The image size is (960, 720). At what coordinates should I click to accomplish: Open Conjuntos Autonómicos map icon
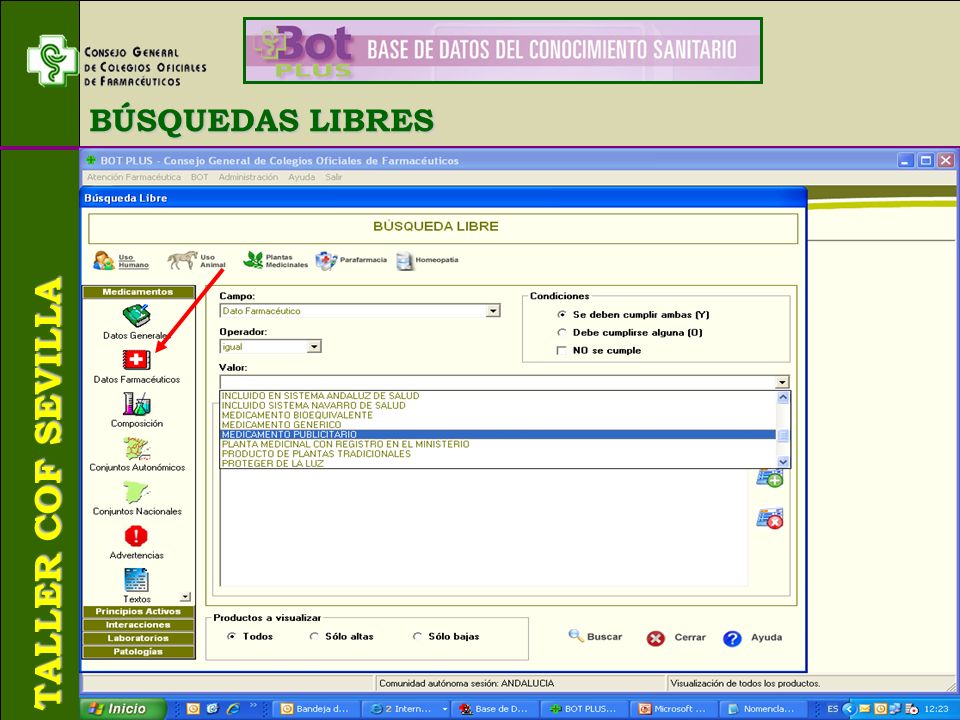tap(137, 449)
